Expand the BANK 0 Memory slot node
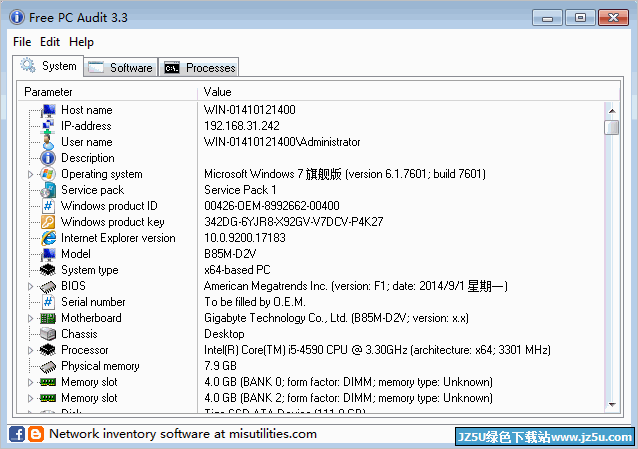The image size is (638, 449). click(31, 382)
